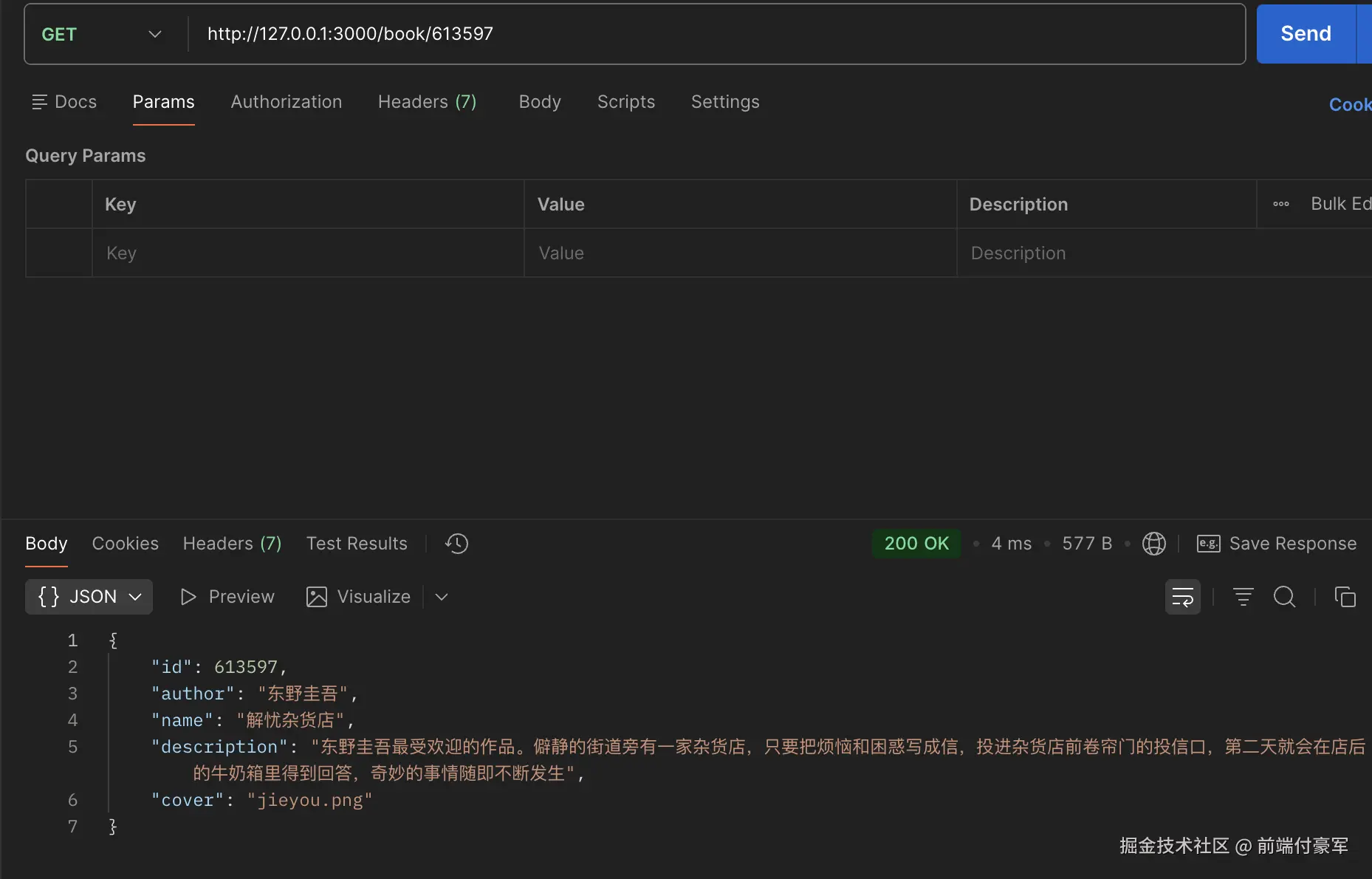
Task: Click the "cover": "jieyou.png" line
Action: tap(262, 800)
